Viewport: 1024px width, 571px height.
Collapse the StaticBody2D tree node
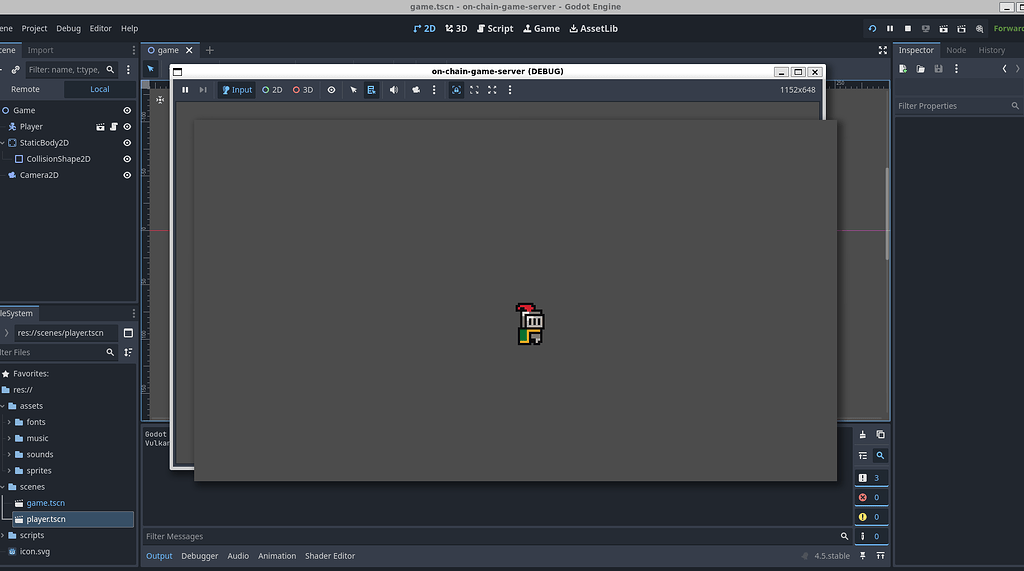(x=3, y=143)
